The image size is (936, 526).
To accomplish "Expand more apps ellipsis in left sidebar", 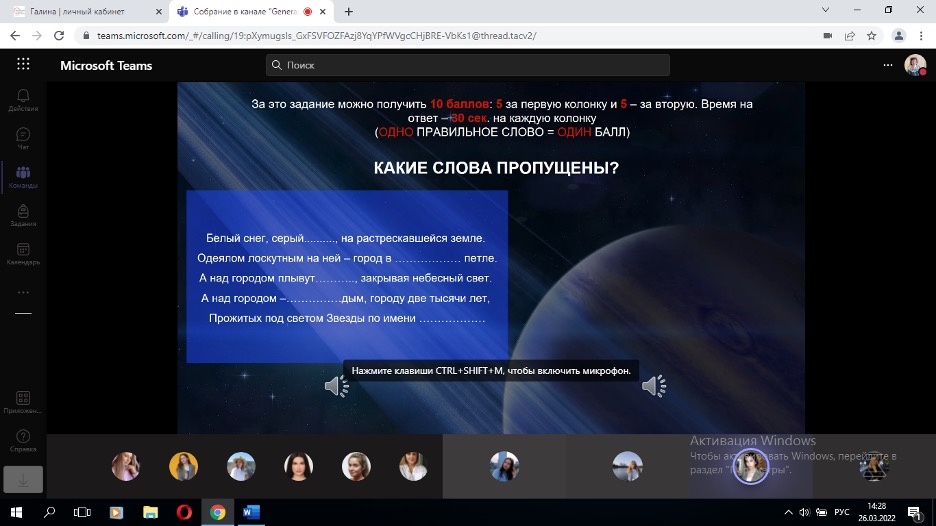I will click(22, 292).
